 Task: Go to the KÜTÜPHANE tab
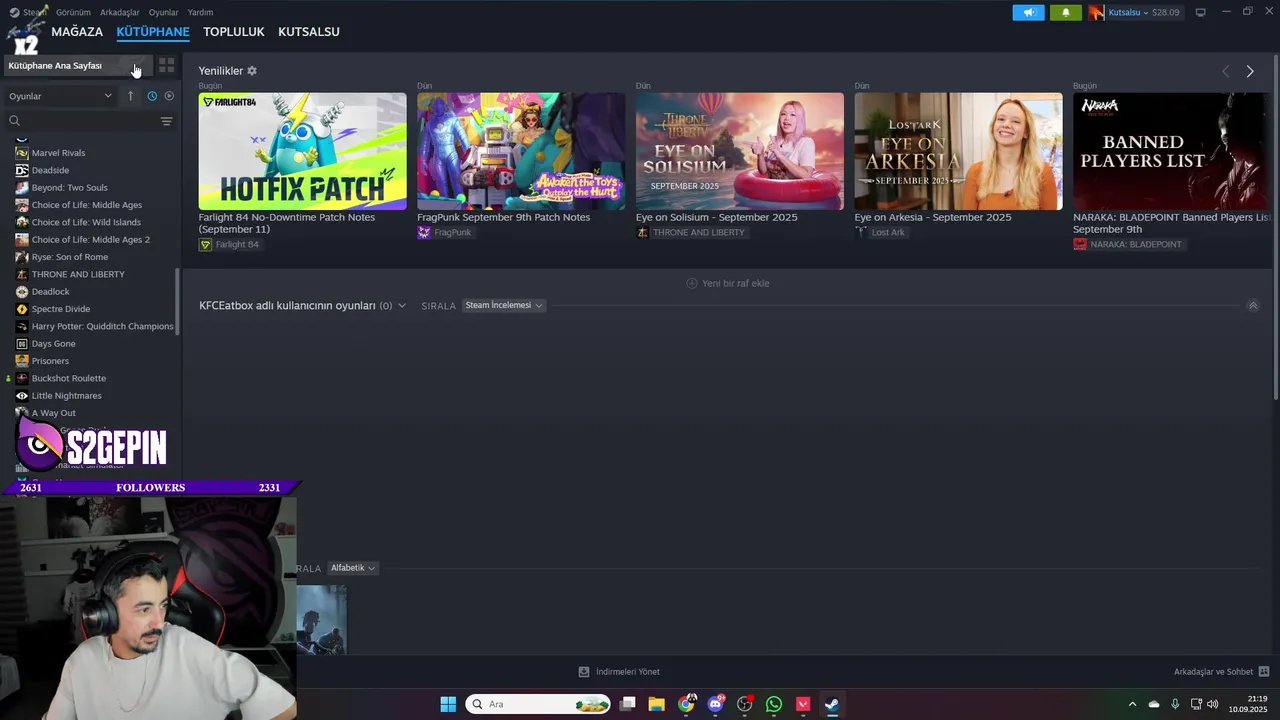pos(153,32)
